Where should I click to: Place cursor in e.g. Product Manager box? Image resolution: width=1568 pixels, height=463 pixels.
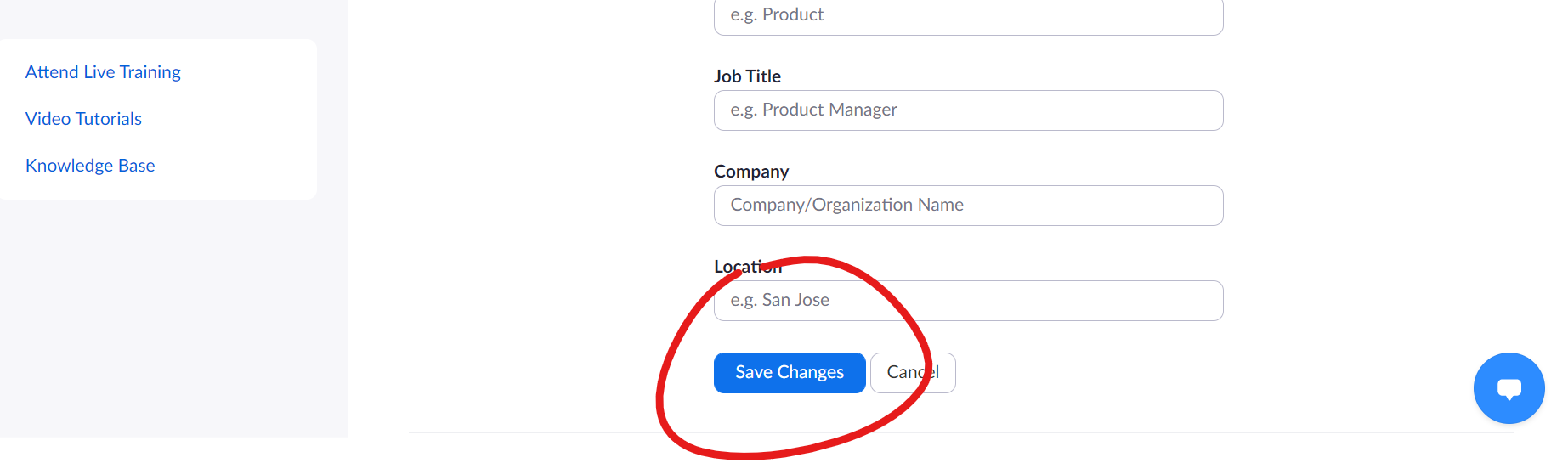[x=969, y=110]
